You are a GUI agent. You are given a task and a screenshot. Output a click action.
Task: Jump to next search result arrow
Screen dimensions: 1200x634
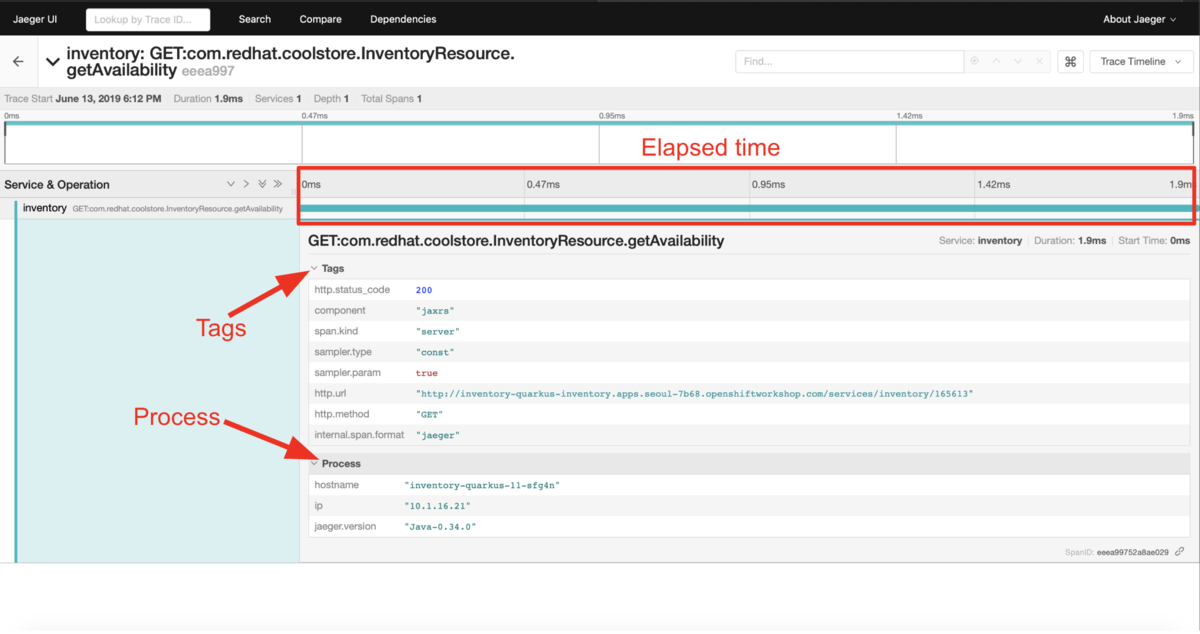(x=1018, y=62)
